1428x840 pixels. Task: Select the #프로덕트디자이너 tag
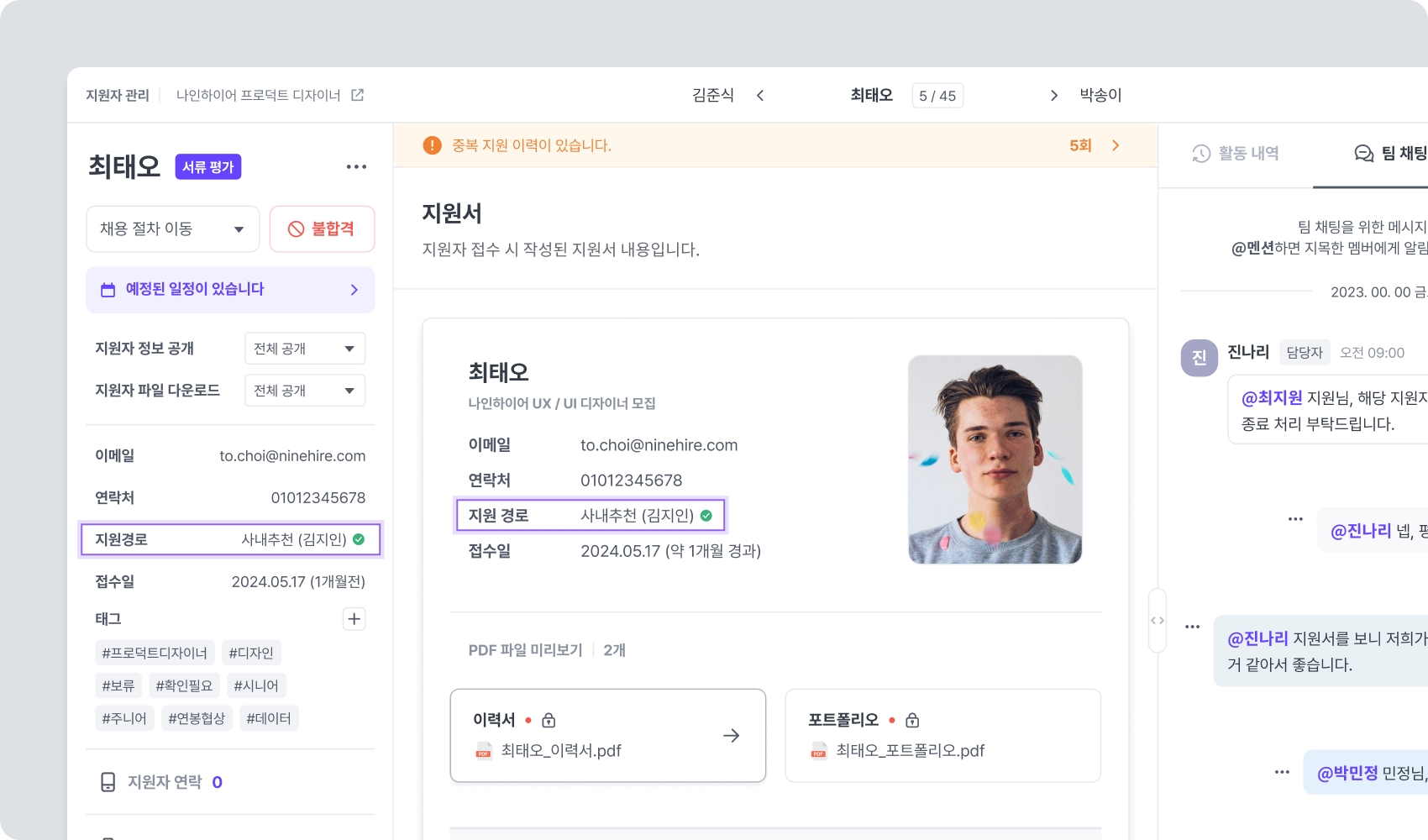tap(155, 653)
